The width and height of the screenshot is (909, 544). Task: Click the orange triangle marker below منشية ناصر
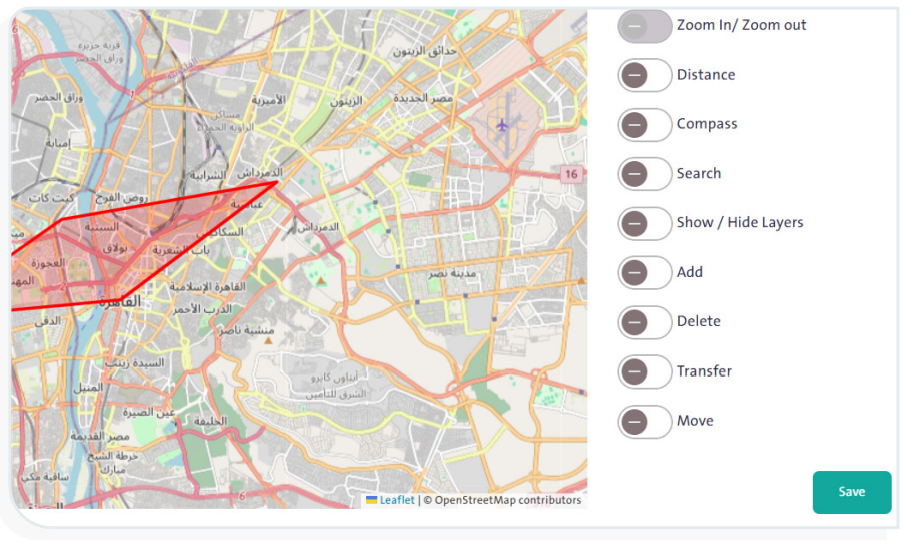[x=268, y=341]
